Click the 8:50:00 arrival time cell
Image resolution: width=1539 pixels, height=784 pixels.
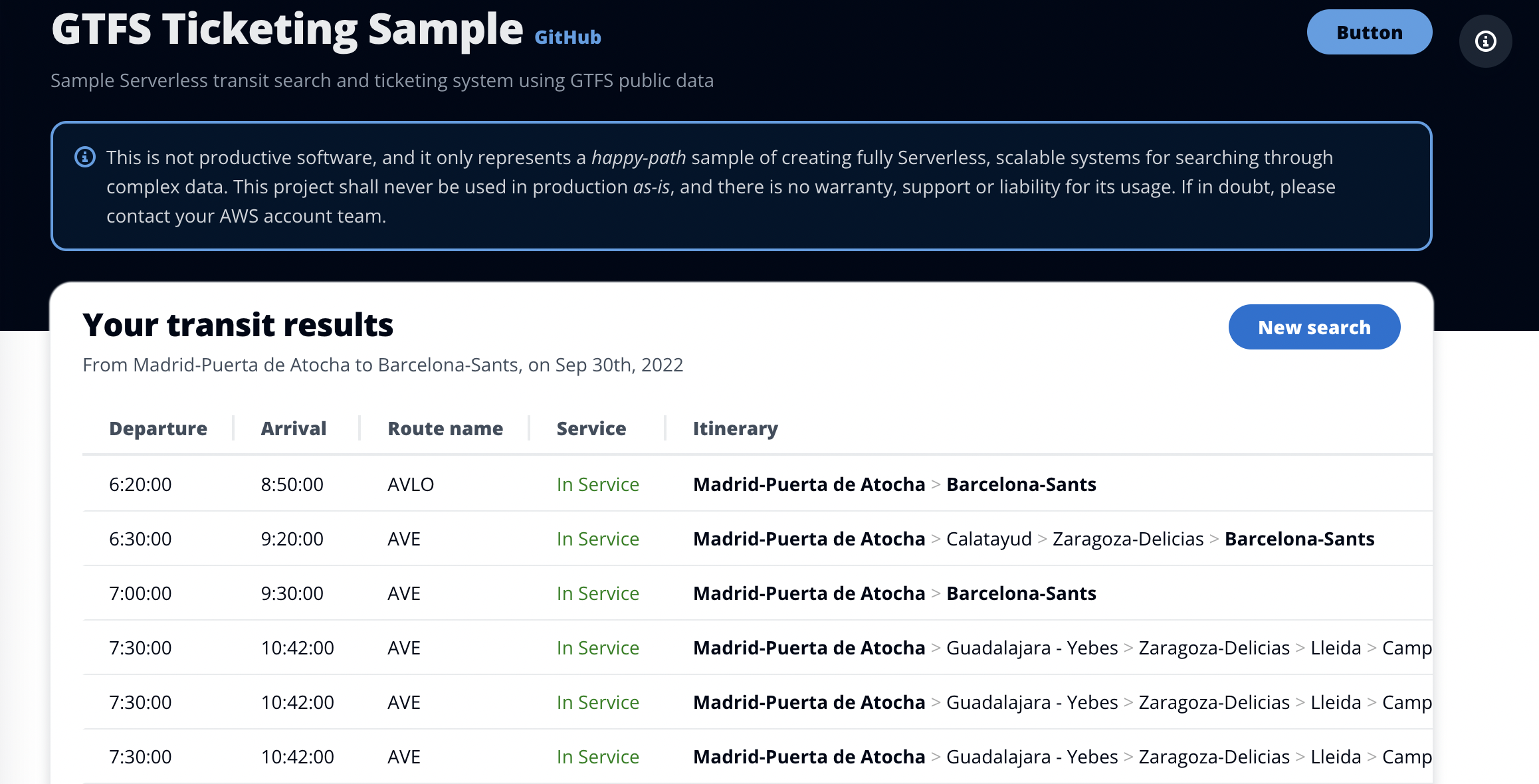tap(292, 484)
